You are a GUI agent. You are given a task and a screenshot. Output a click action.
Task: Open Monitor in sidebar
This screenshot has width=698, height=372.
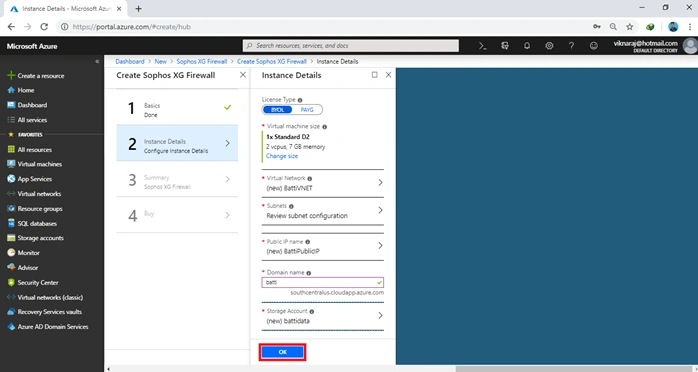coord(24,253)
